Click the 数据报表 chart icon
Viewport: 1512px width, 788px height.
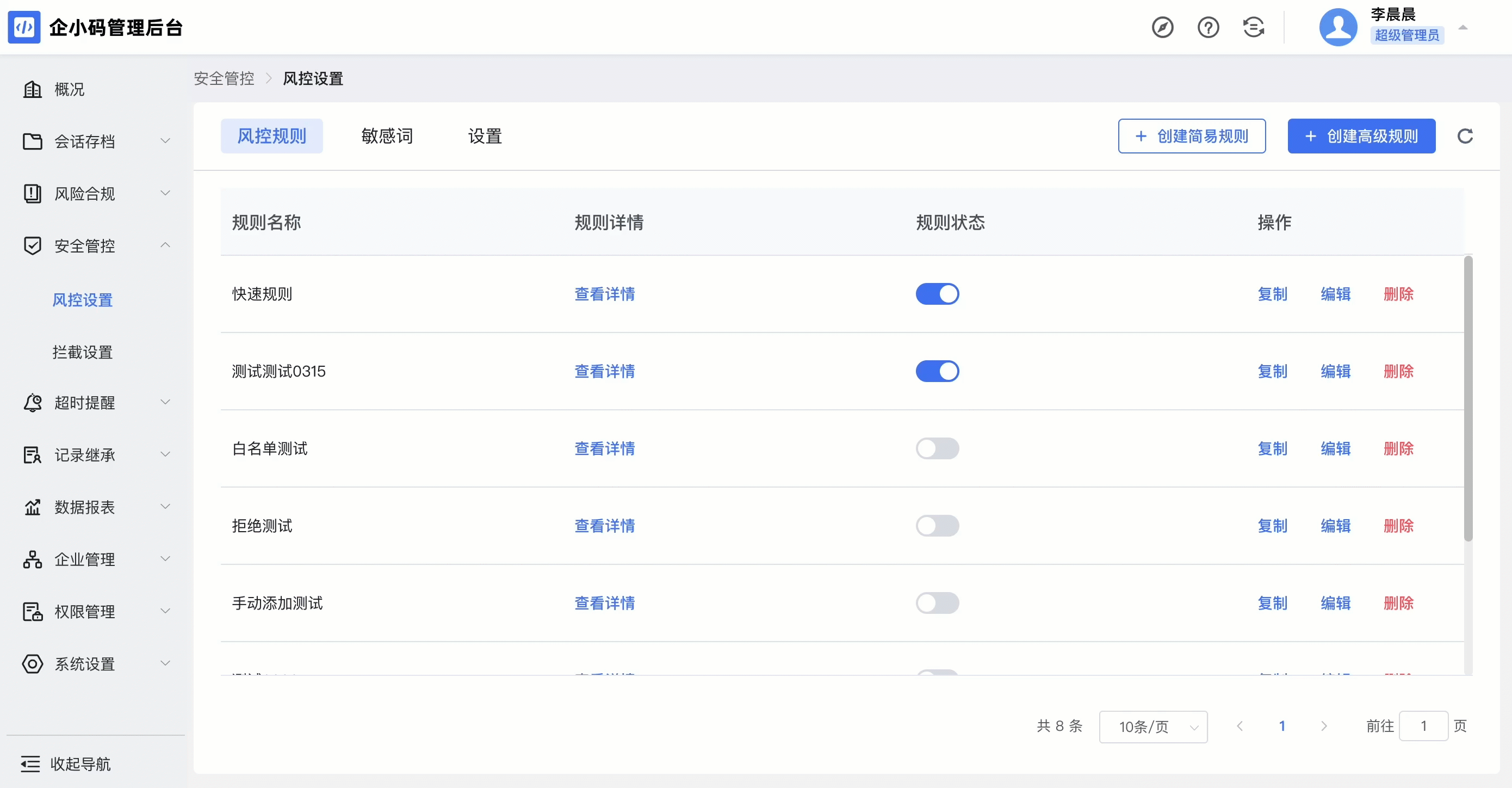[32, 507]
